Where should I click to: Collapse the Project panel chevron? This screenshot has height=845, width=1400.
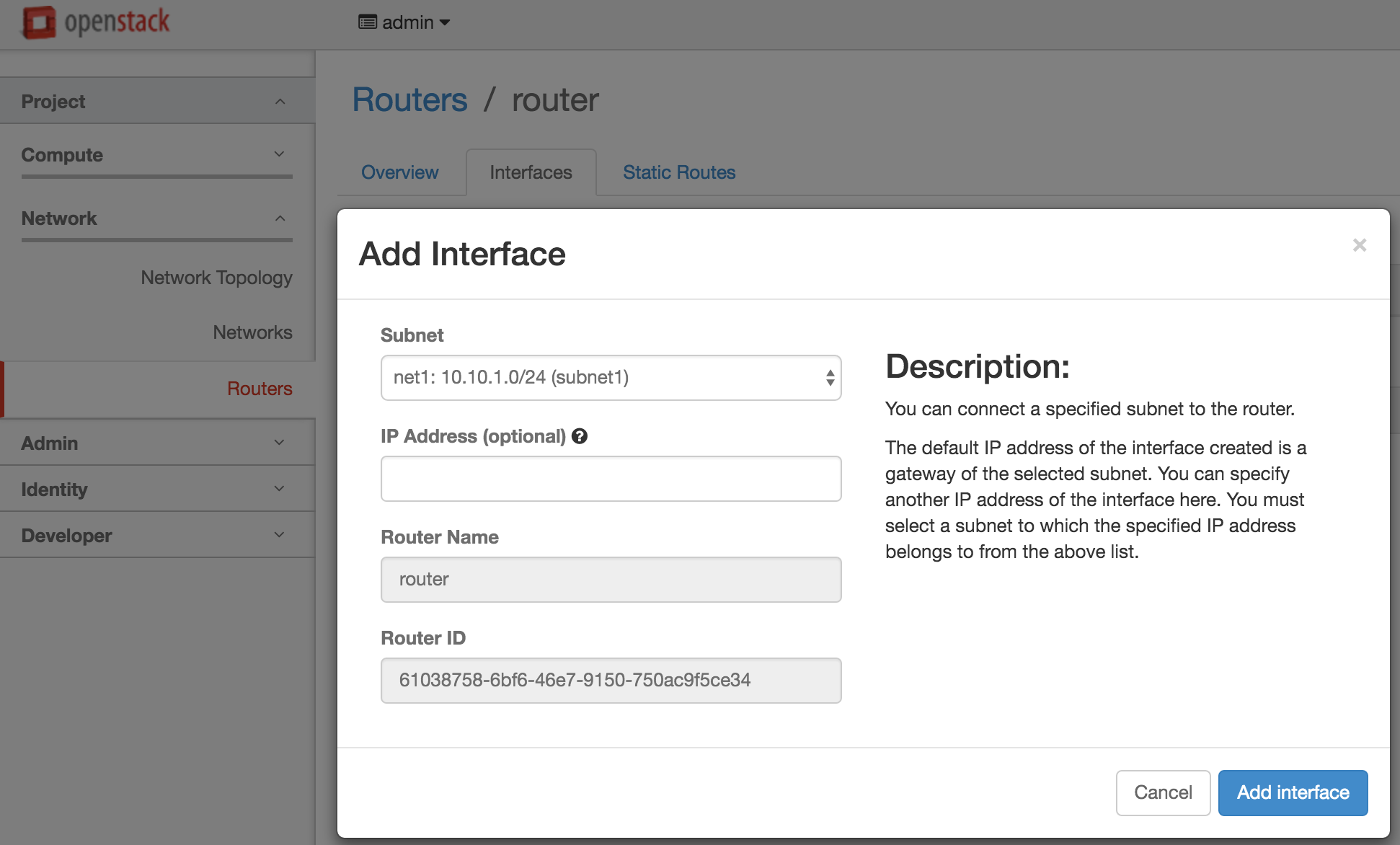click(x=280, y=102)
